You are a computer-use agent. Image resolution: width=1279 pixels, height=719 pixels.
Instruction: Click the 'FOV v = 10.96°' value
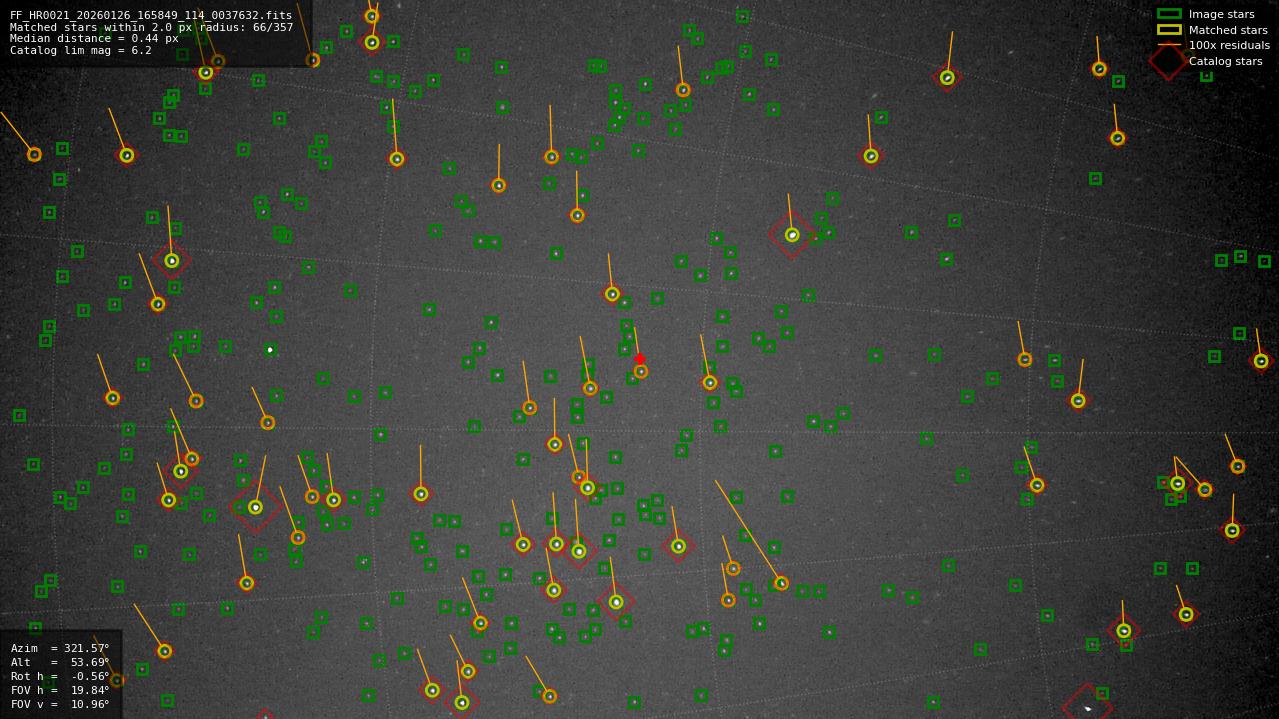tap(60, 704)
